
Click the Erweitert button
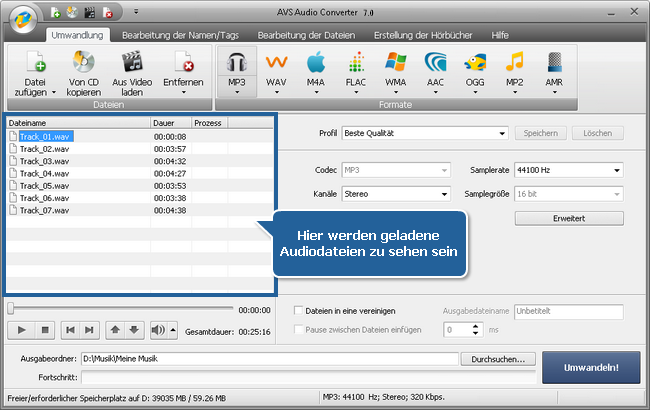[569, 217]
